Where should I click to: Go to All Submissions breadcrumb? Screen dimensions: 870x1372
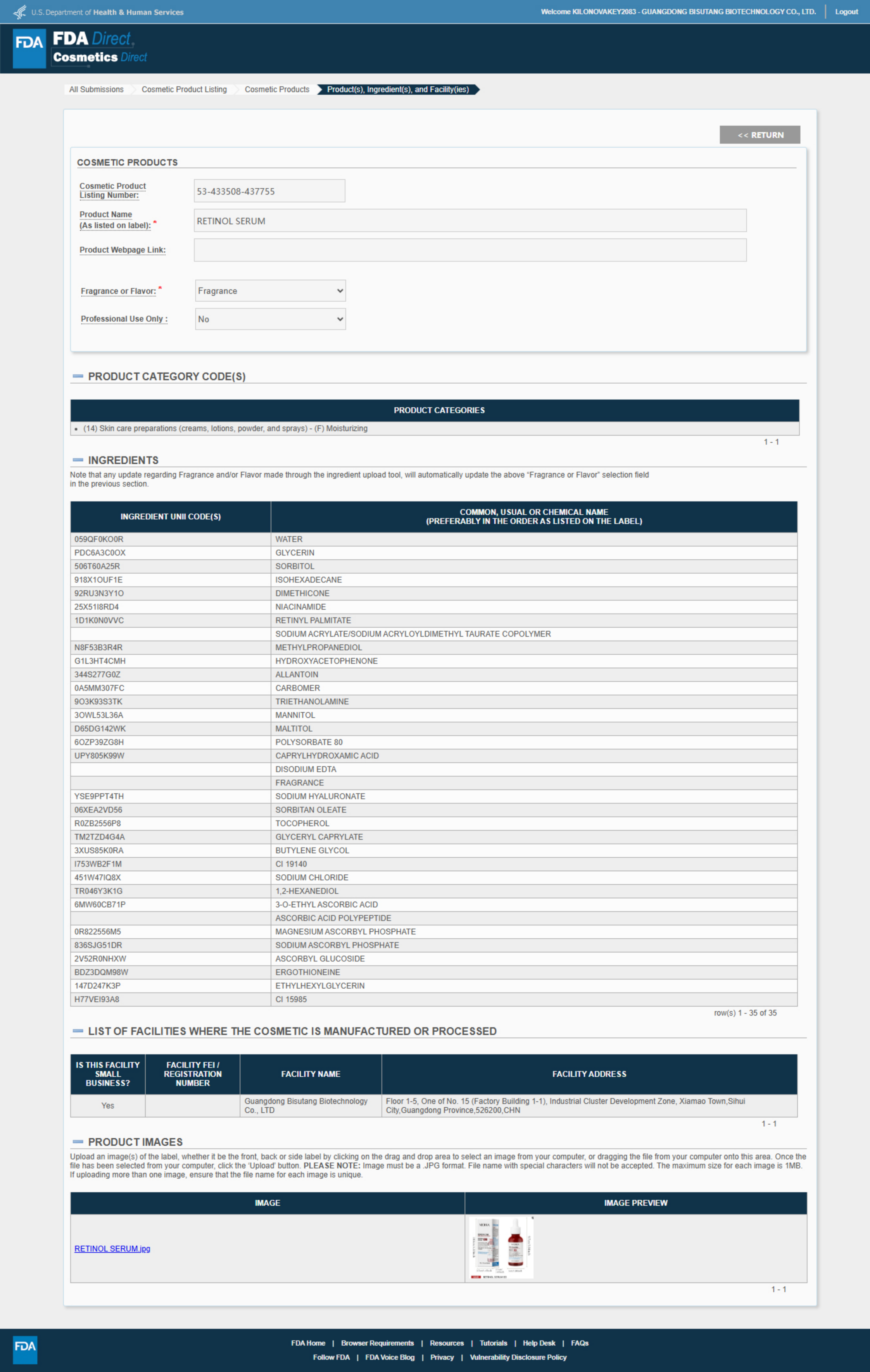[x=97, y=90]
